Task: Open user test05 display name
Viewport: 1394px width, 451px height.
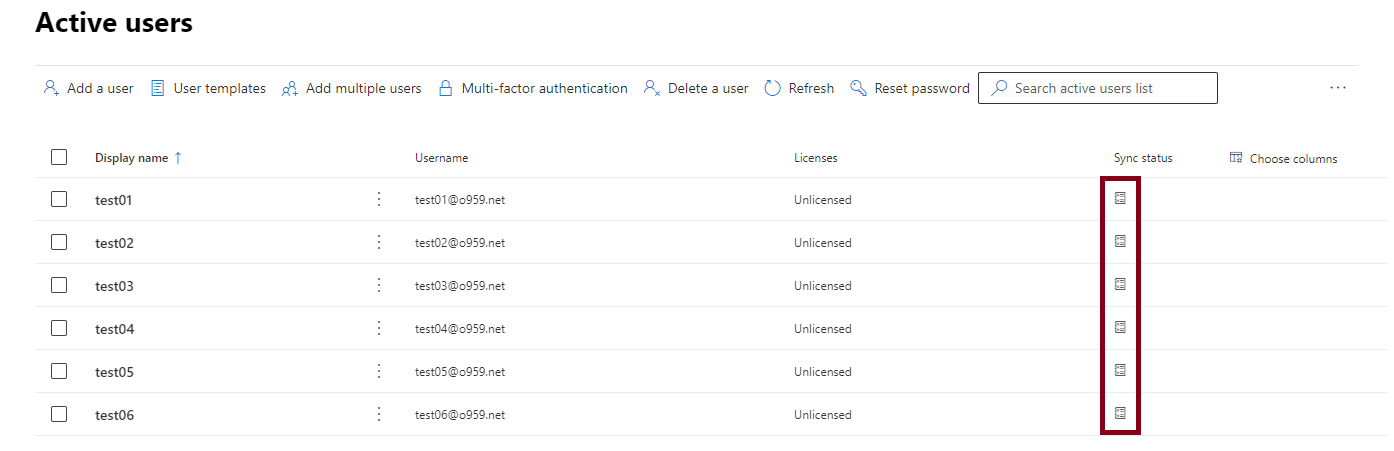Action: coord(114,372)
